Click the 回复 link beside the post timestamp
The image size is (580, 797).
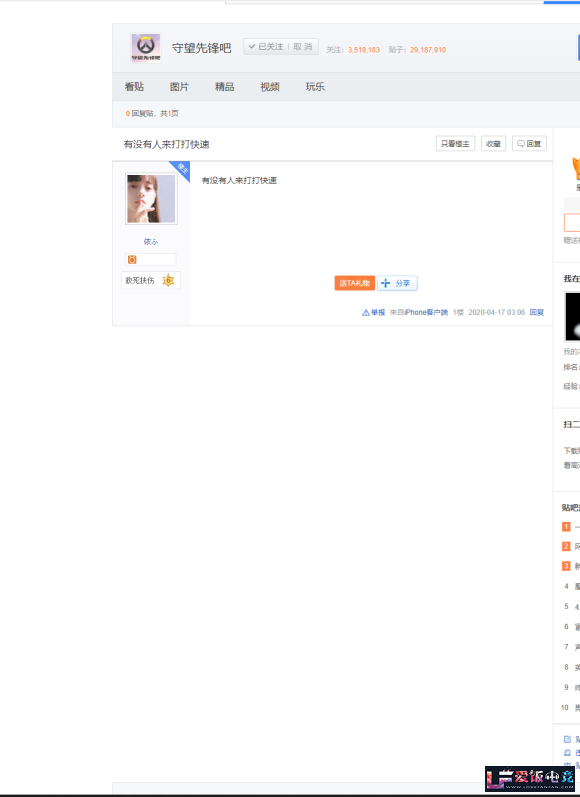click(537, 313)
